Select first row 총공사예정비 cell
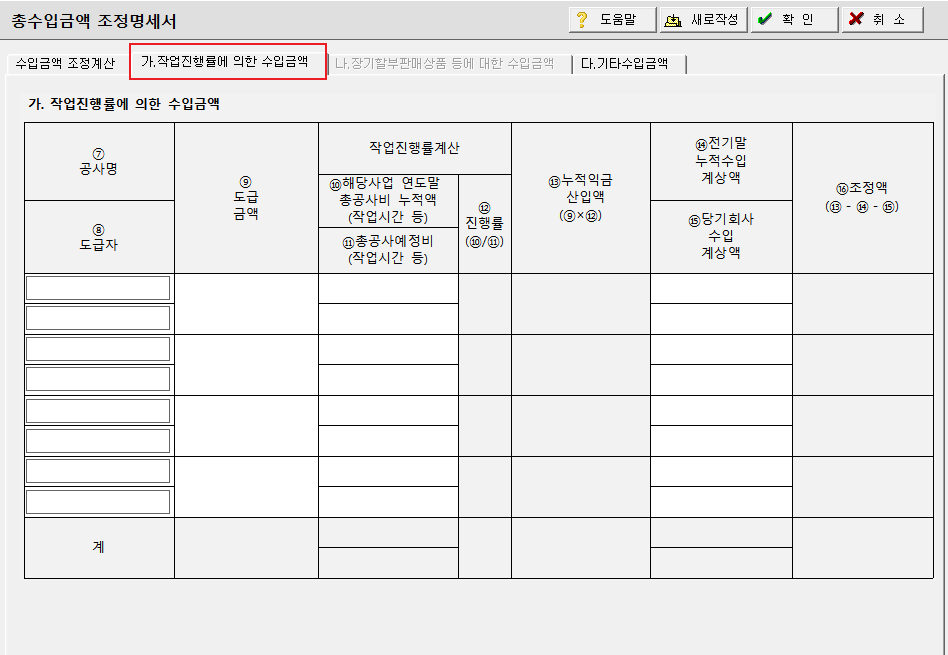The image size is (948, 655). pos(388,319)
